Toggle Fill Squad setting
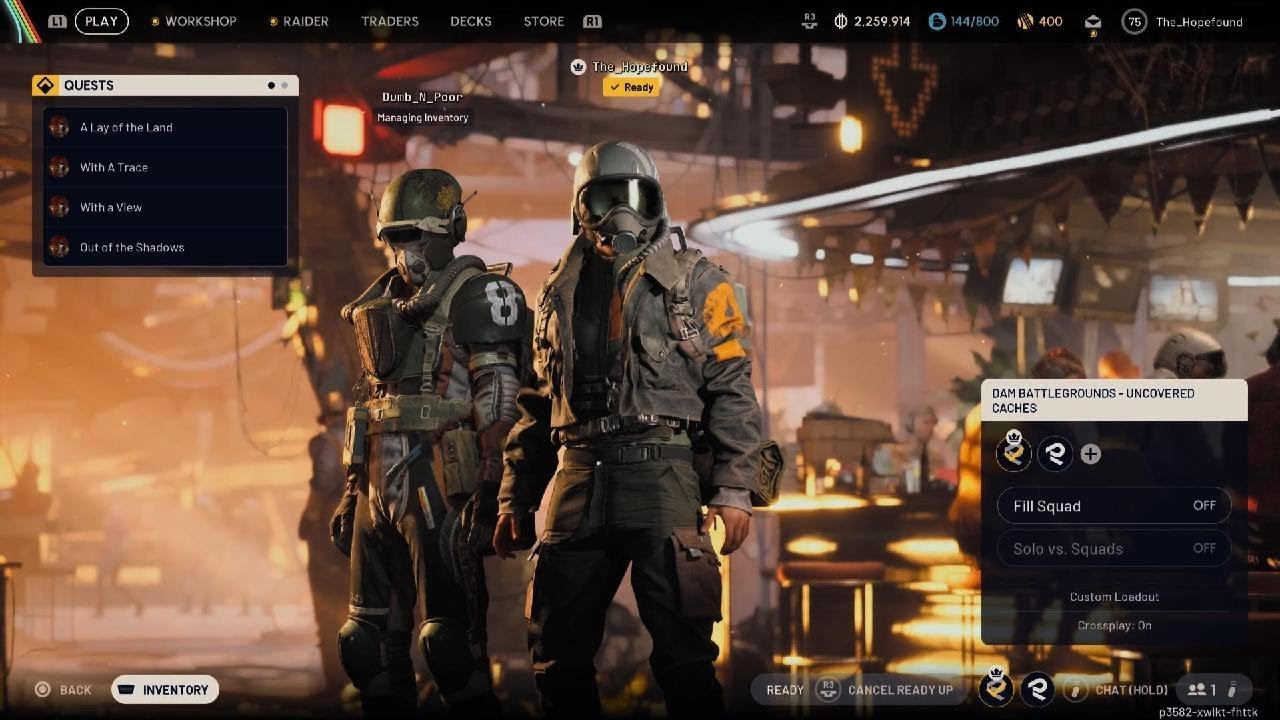The height and width of the screenshot is (720, 1280). click(x=1114, y=506)
